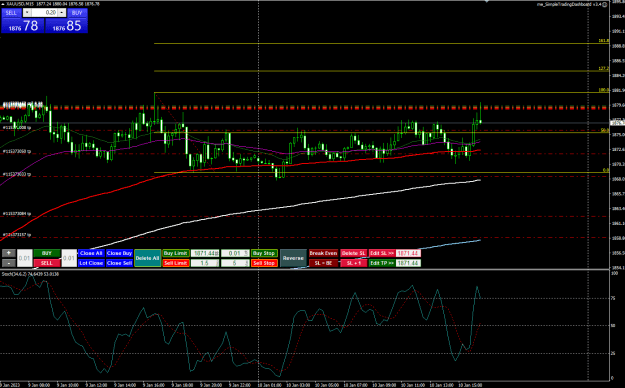The width and height of the screenshot is (625, 388).
Task: Click the 1871.44 field next to Edit SL
Action: pyautogui.click(x=408, y=253)
